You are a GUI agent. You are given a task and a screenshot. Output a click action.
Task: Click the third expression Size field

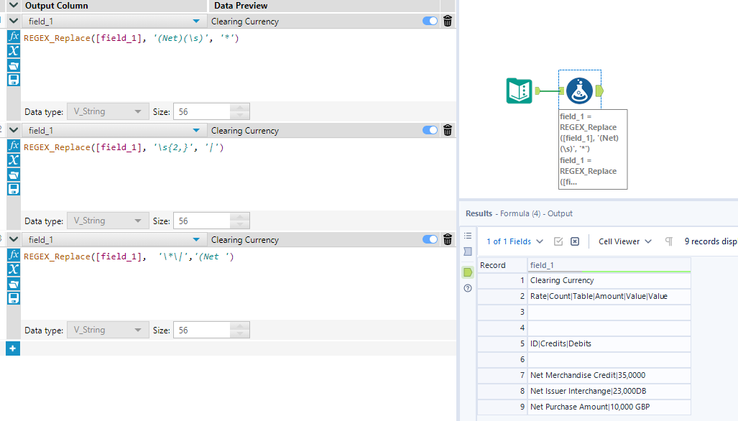202,330
